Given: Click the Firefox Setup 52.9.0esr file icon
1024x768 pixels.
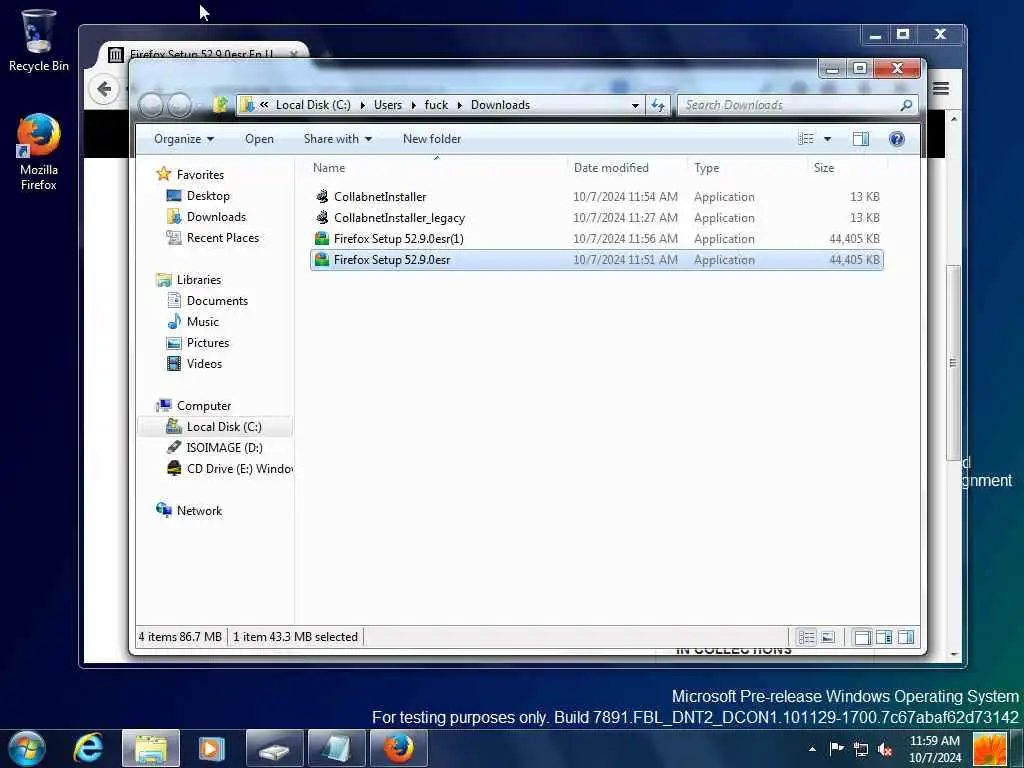Looking at the screenshot, I should (321, 259).
